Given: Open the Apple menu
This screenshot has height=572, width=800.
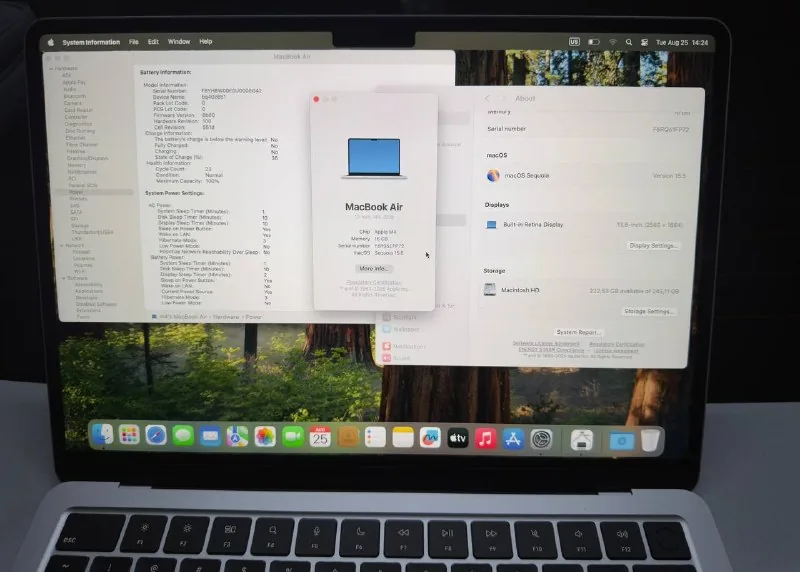Looking at the screenshot, I should click(51, 42).
